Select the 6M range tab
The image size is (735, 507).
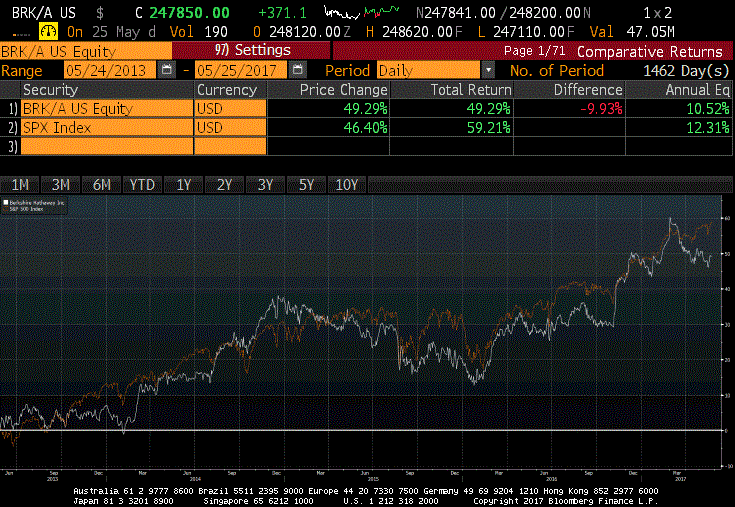[x=101, y=185]
